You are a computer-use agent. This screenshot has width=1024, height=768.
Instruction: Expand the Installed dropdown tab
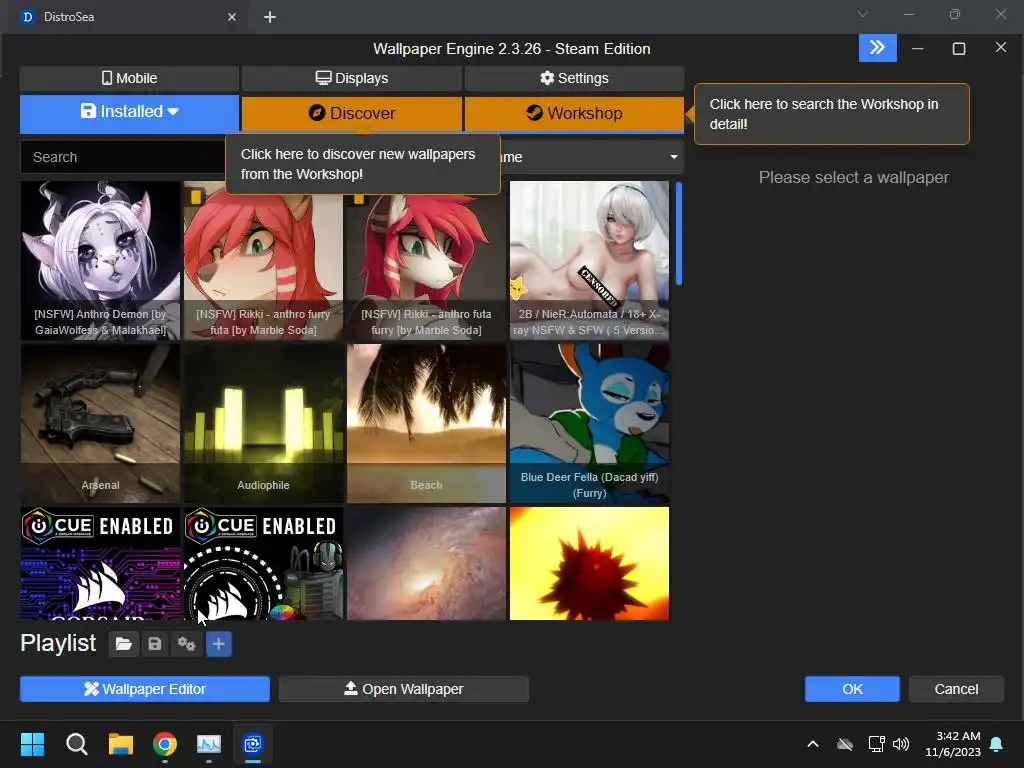[x=129, y=112]
